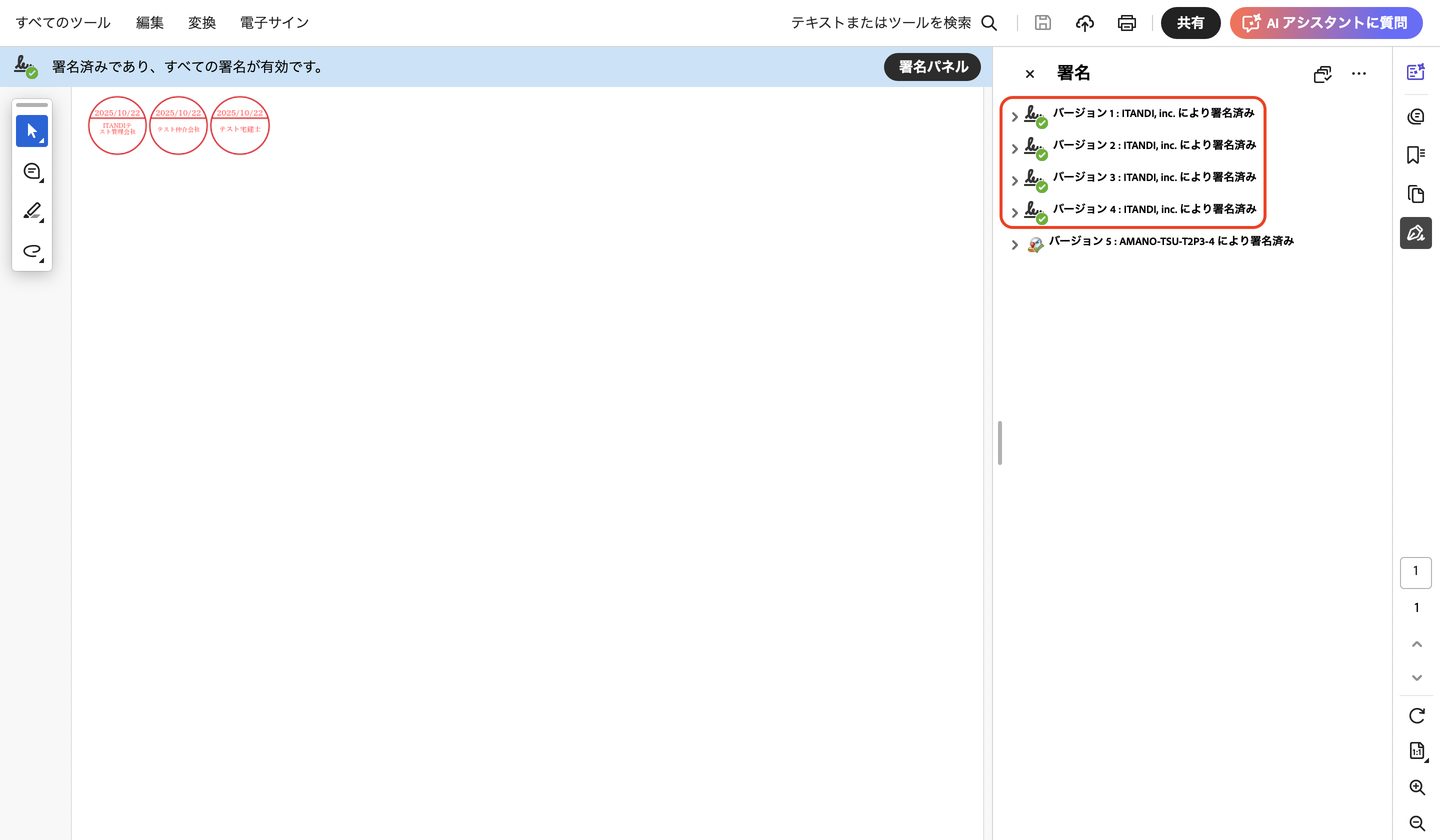This screenshot has height=840, width=1440.
Task: Toggle the comments panel icon in right sidebar
Action: tap(1415, 116)
